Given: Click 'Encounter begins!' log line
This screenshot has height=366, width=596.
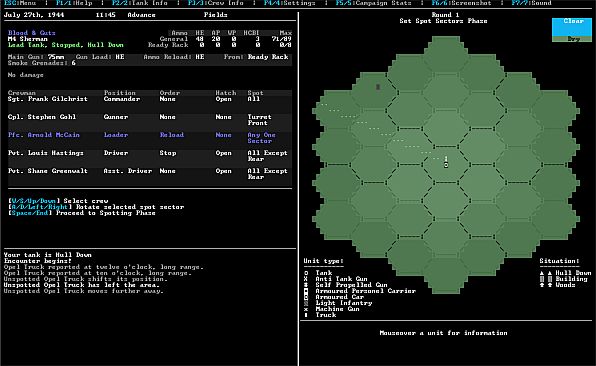Looking at the screenshot, I should click(38, 261).
